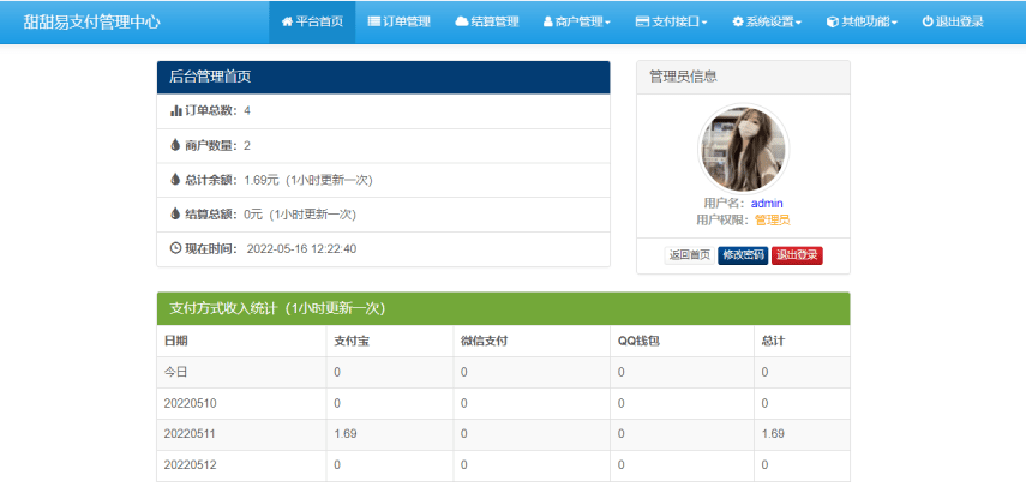The image size is (1026, 482).
Task: Click the blue 修改密码 button
Action: point(744,256)
